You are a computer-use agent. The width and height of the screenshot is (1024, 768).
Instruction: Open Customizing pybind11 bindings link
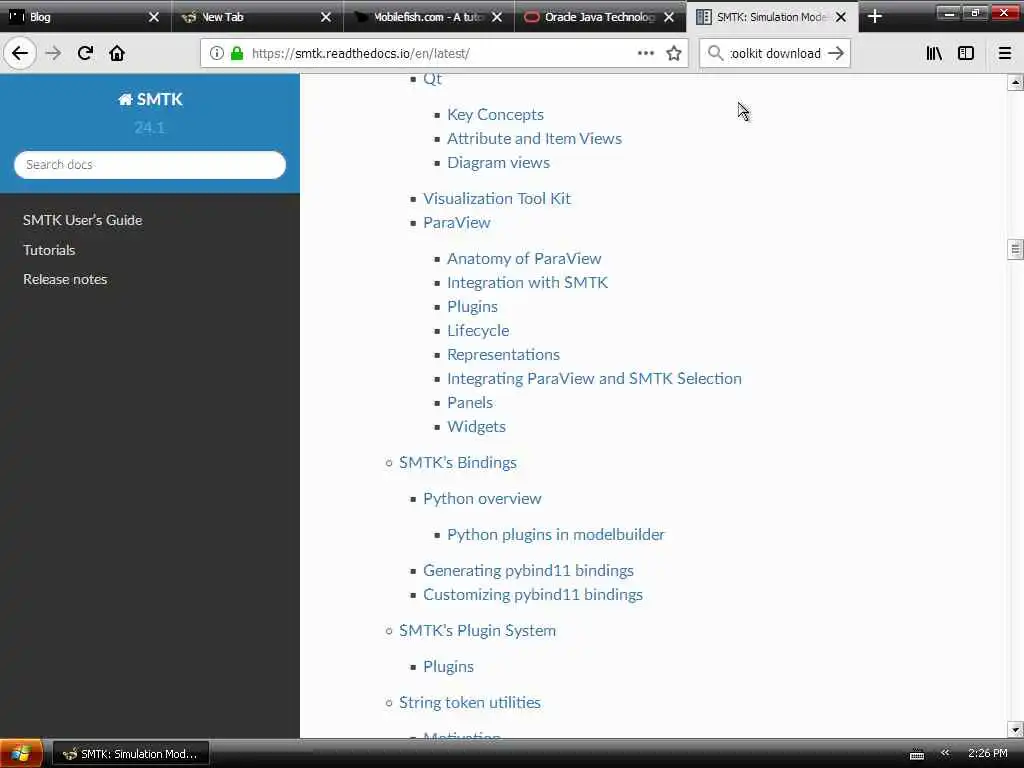click(x=533, y=595)
